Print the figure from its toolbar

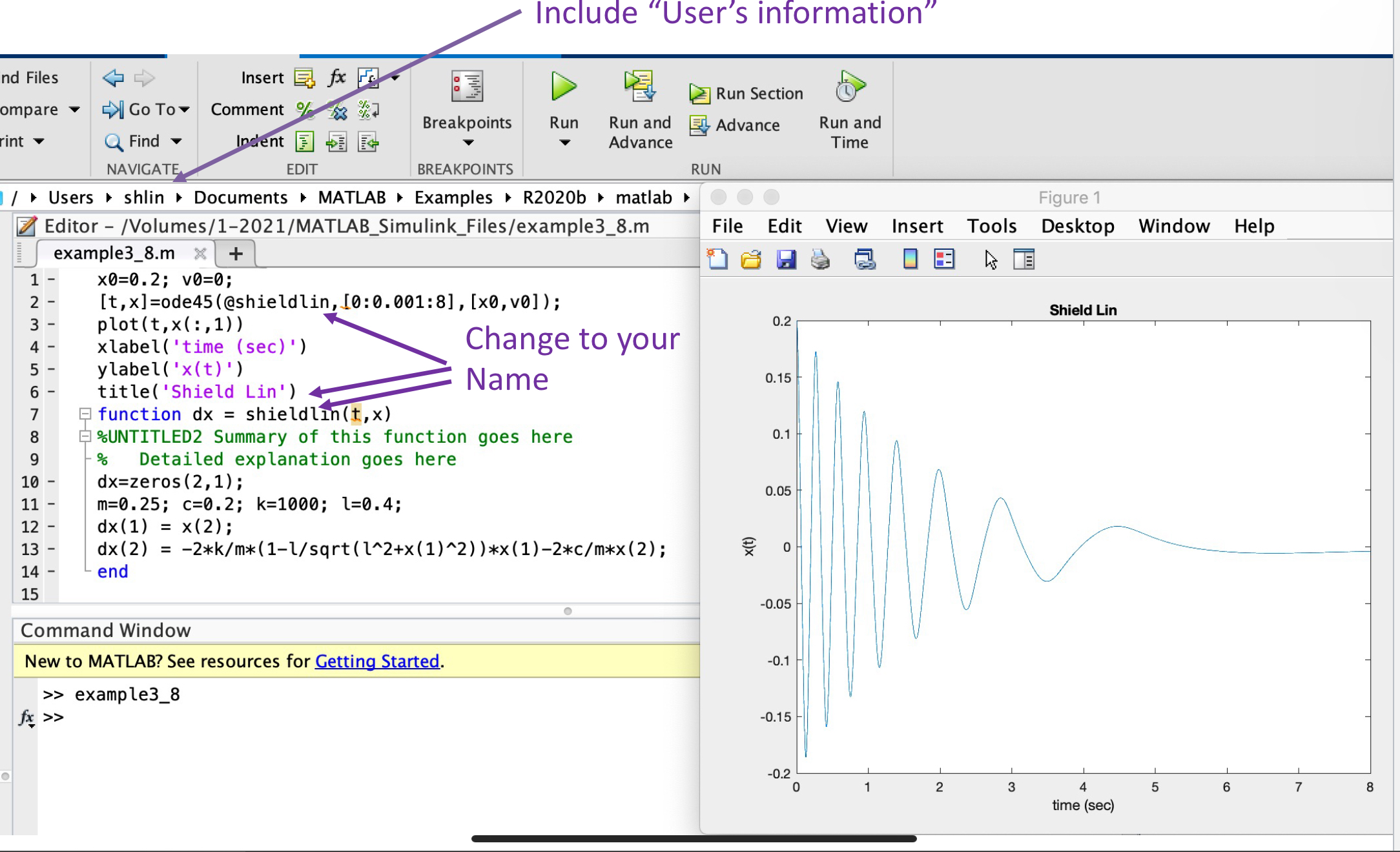coord(820,259)
